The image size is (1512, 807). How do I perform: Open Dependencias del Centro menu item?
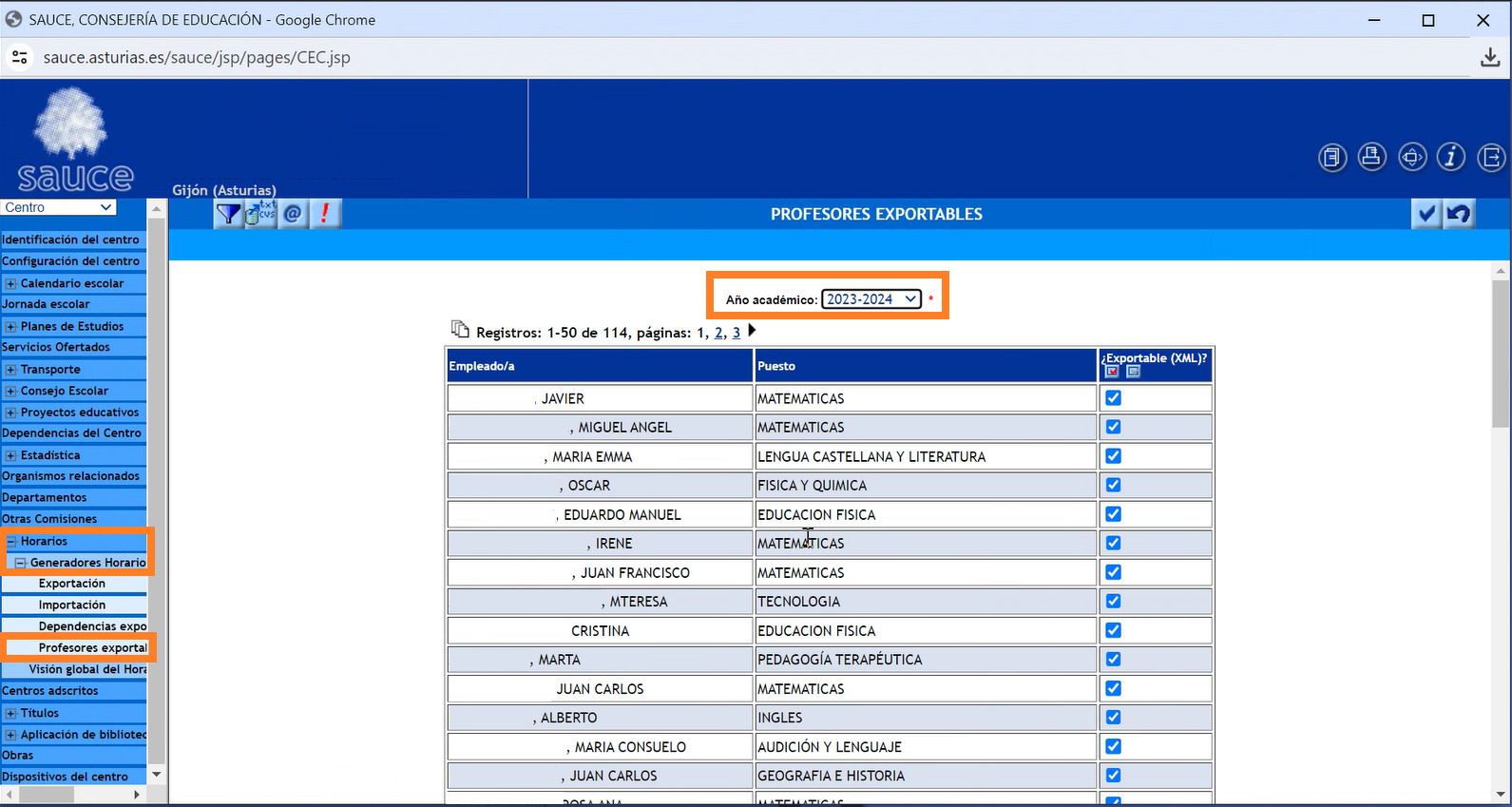pos(71,433)
